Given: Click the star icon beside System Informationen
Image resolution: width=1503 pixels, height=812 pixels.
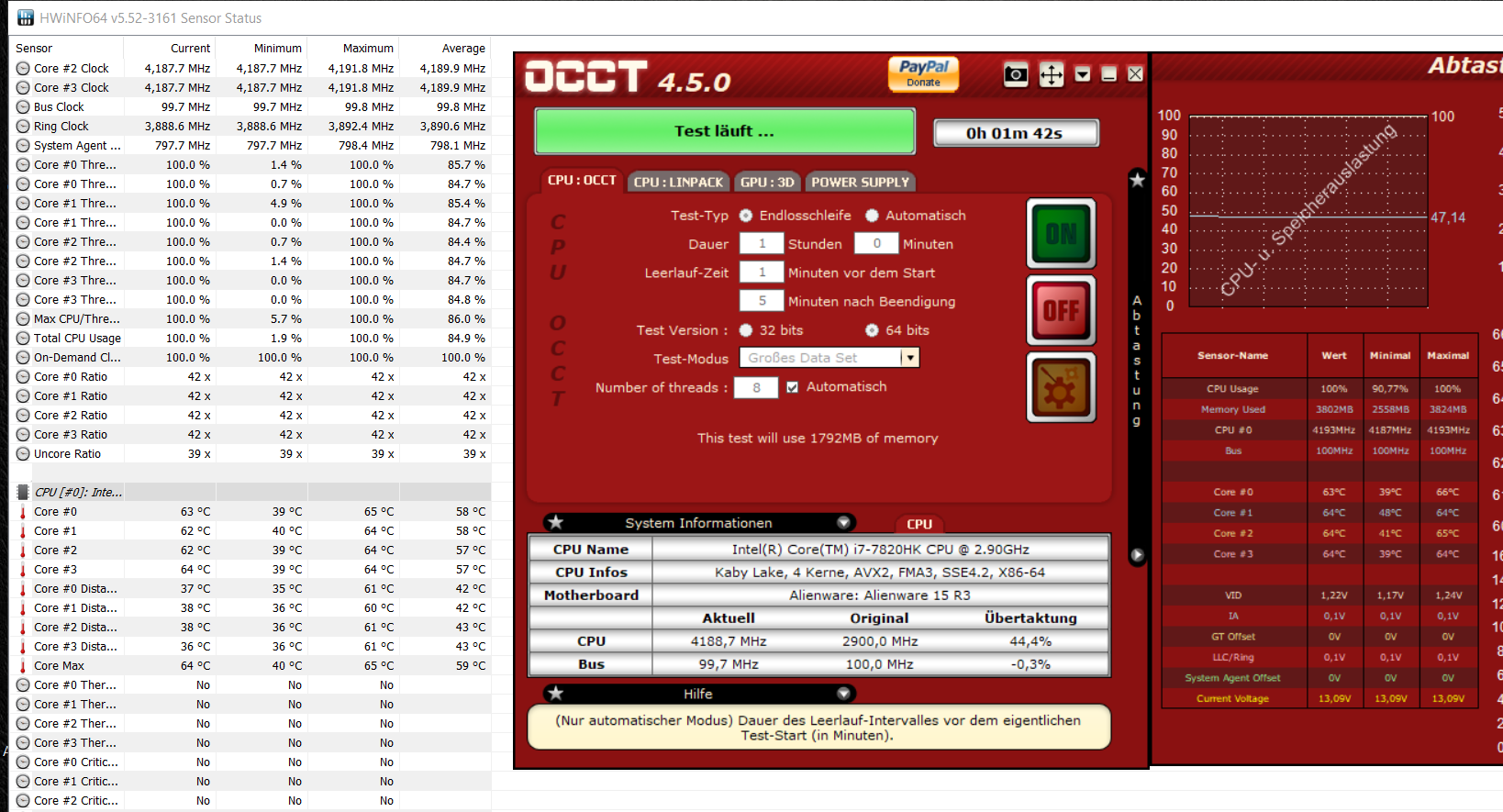Looking at the screenshot, I should (x=556, y=522).
